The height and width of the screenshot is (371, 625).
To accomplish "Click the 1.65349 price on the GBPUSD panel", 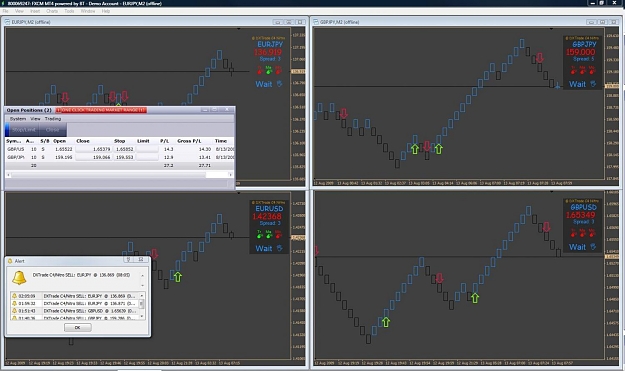I will click(581, 215).
